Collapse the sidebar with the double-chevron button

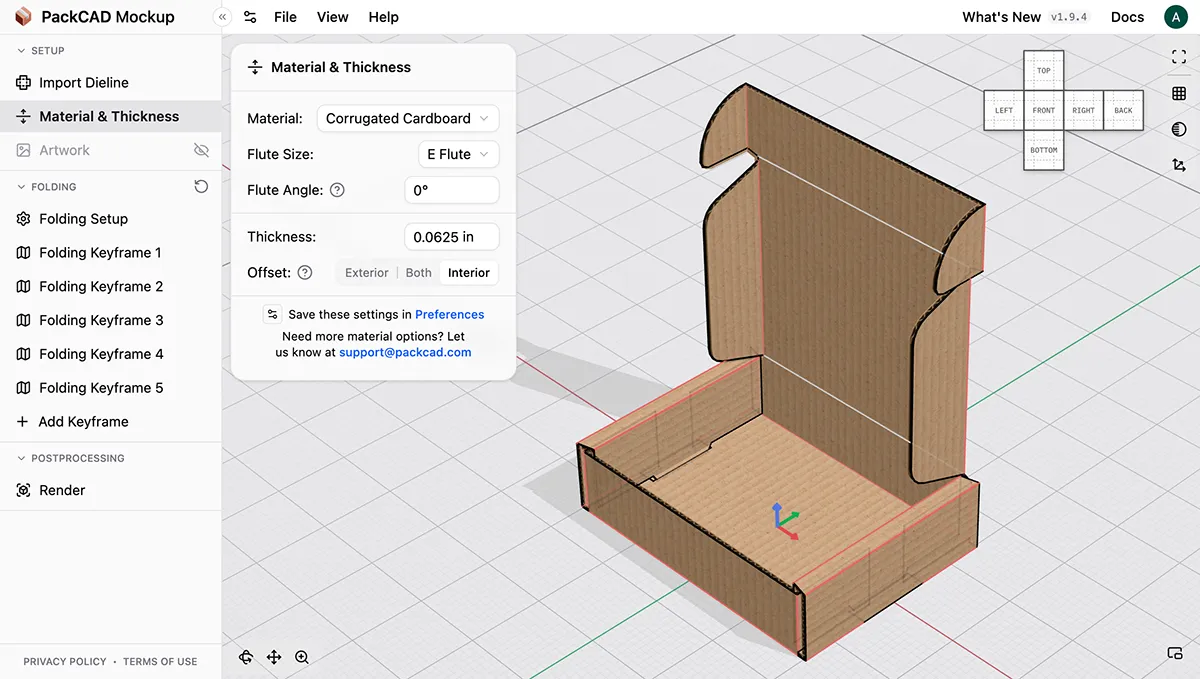[x=222, y=17]
